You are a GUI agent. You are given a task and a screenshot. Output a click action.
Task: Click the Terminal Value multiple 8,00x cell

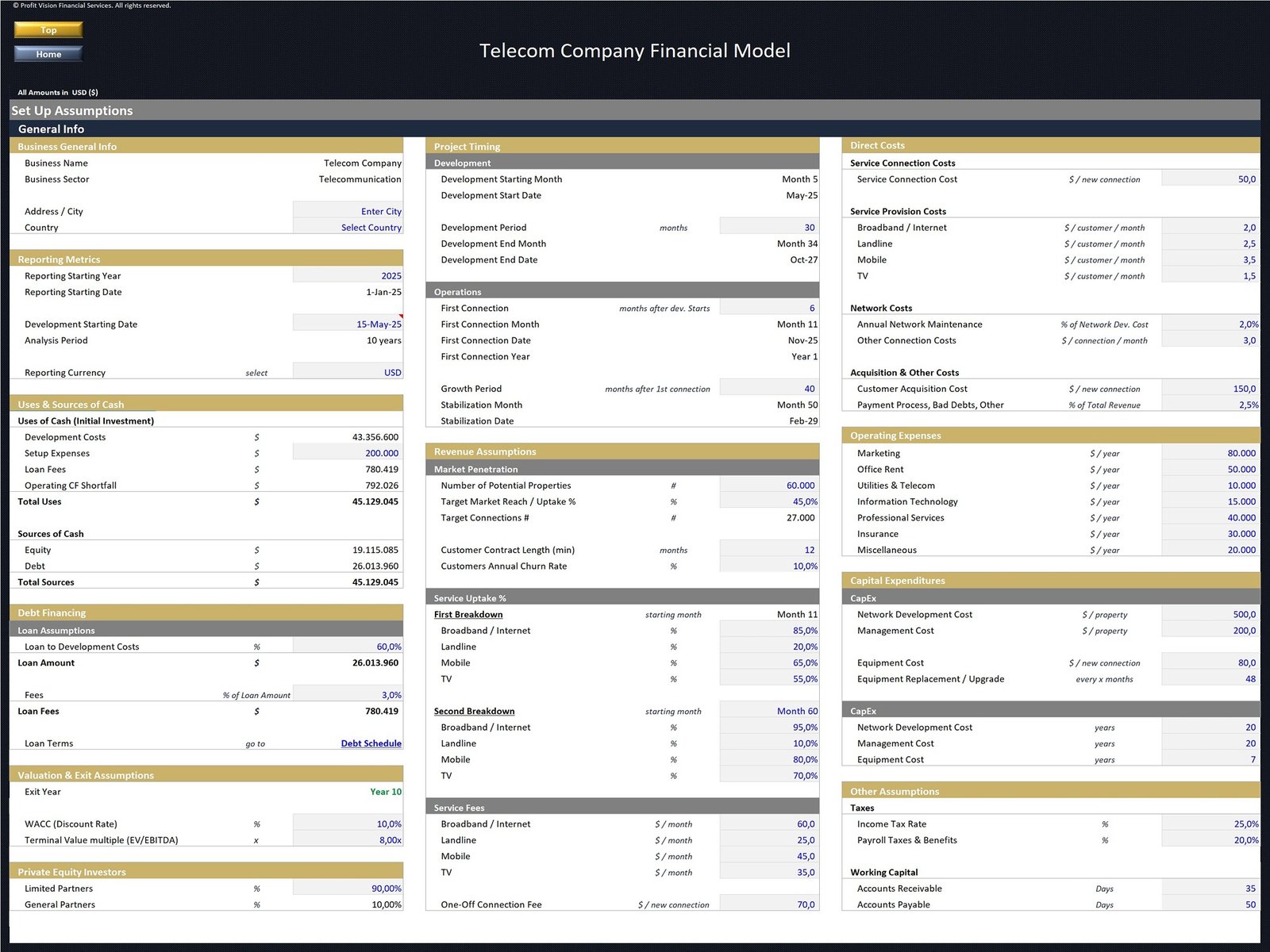(348, 840)
